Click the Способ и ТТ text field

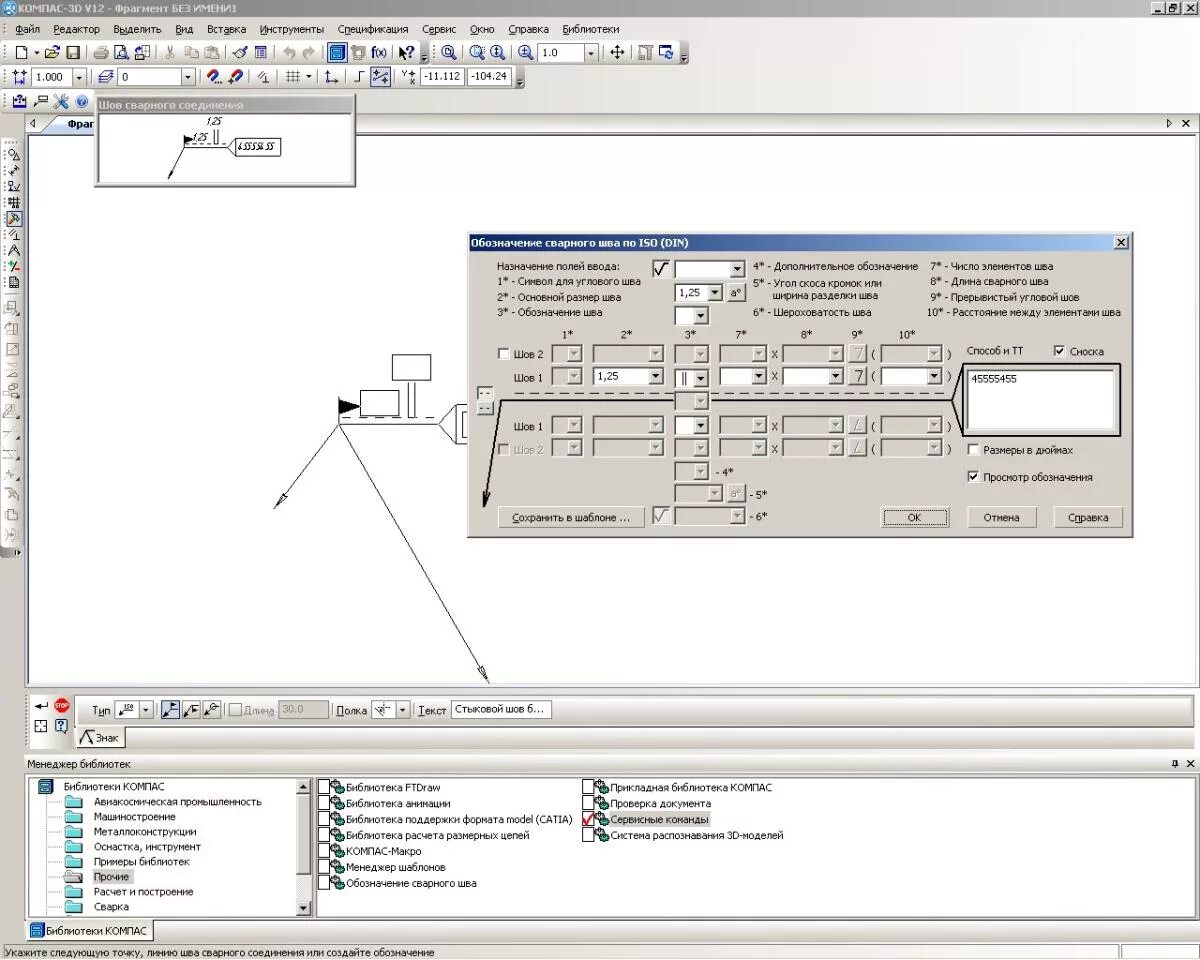(x=1040, y=398)
